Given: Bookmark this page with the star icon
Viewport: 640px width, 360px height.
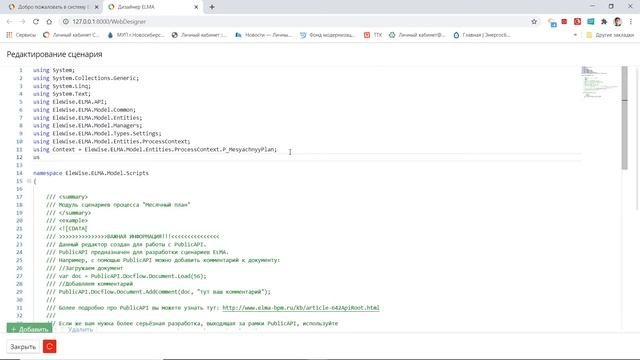Looking at the screenshot, I should (534, 22).
